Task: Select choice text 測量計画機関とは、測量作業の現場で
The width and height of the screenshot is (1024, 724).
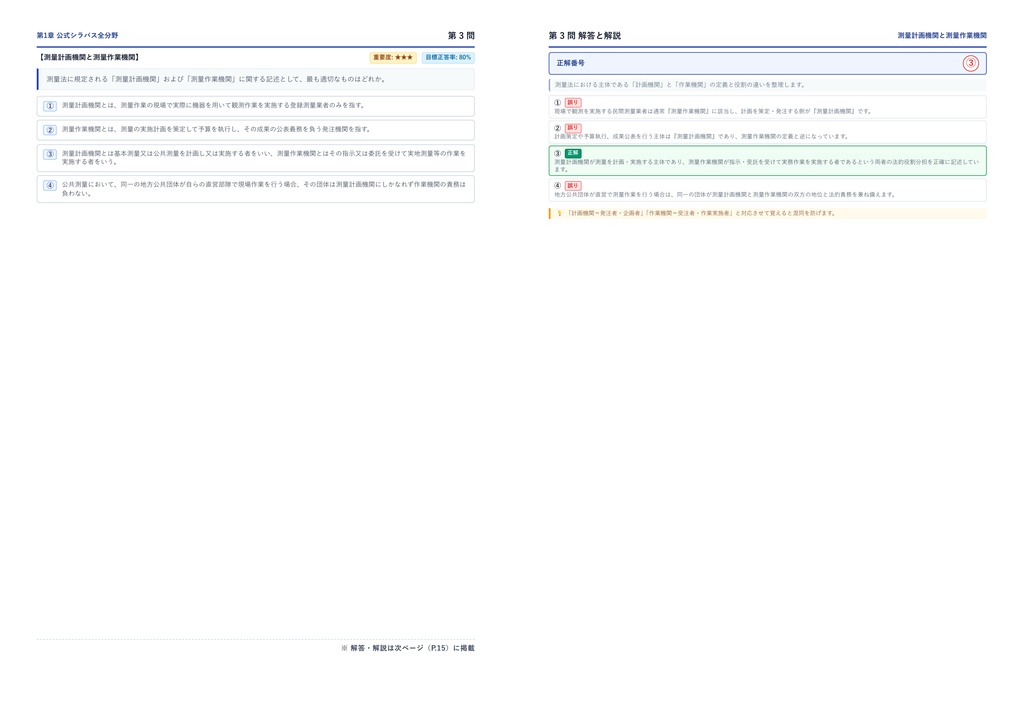Action: (213, 105)
